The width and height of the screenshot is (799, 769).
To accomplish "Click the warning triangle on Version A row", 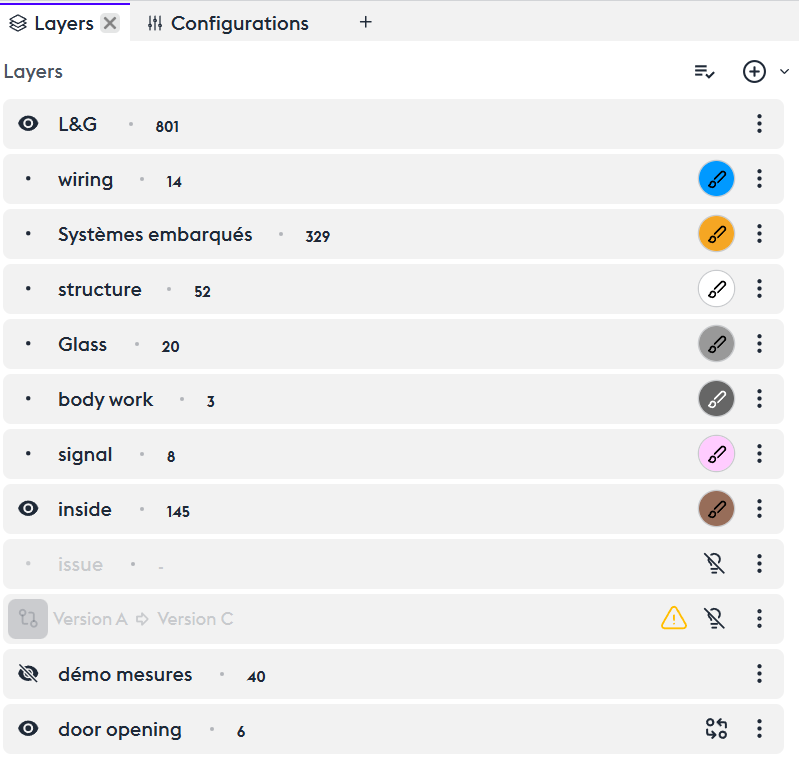I will (x=674, y=619).
